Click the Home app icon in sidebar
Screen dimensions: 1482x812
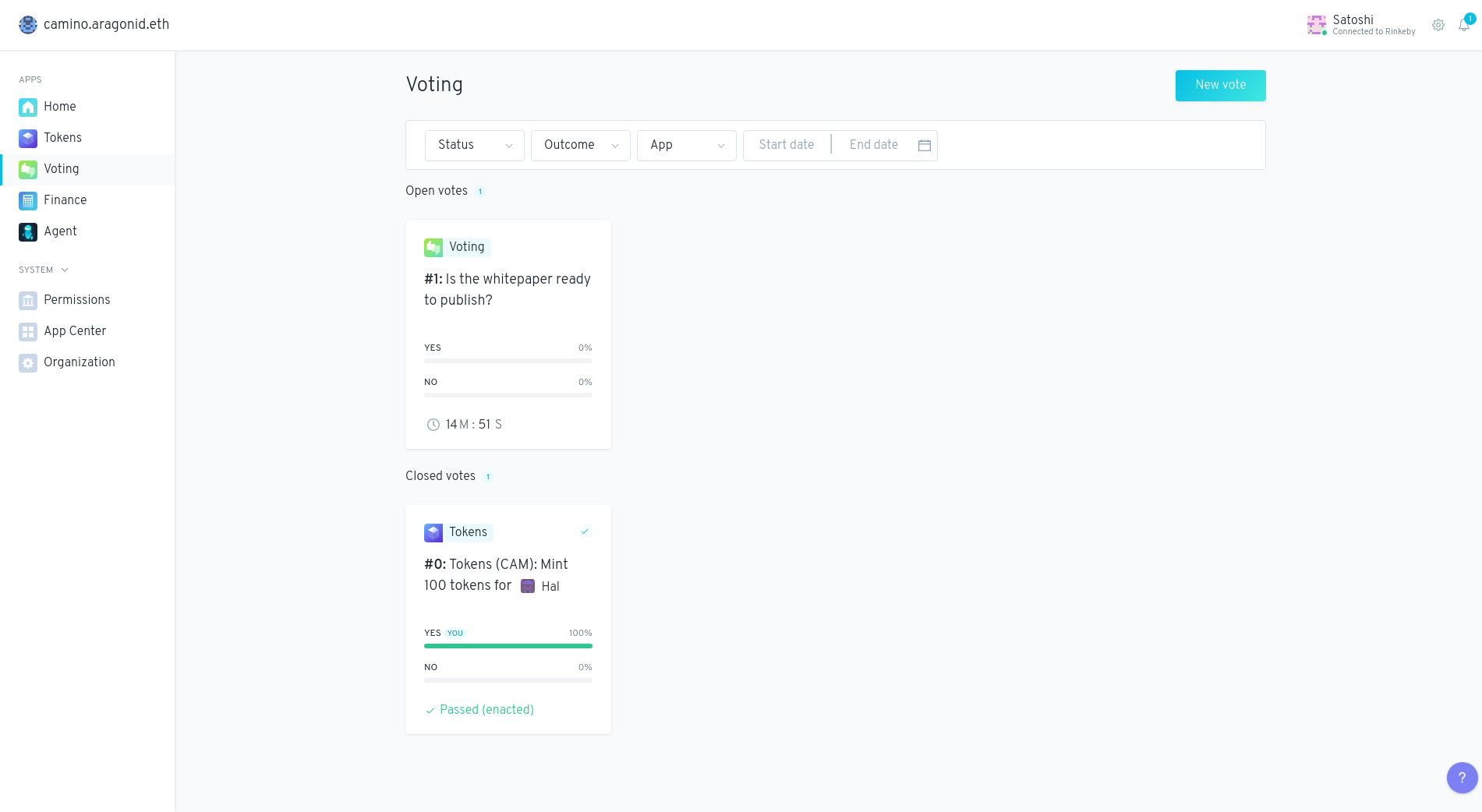pos(28,107)
